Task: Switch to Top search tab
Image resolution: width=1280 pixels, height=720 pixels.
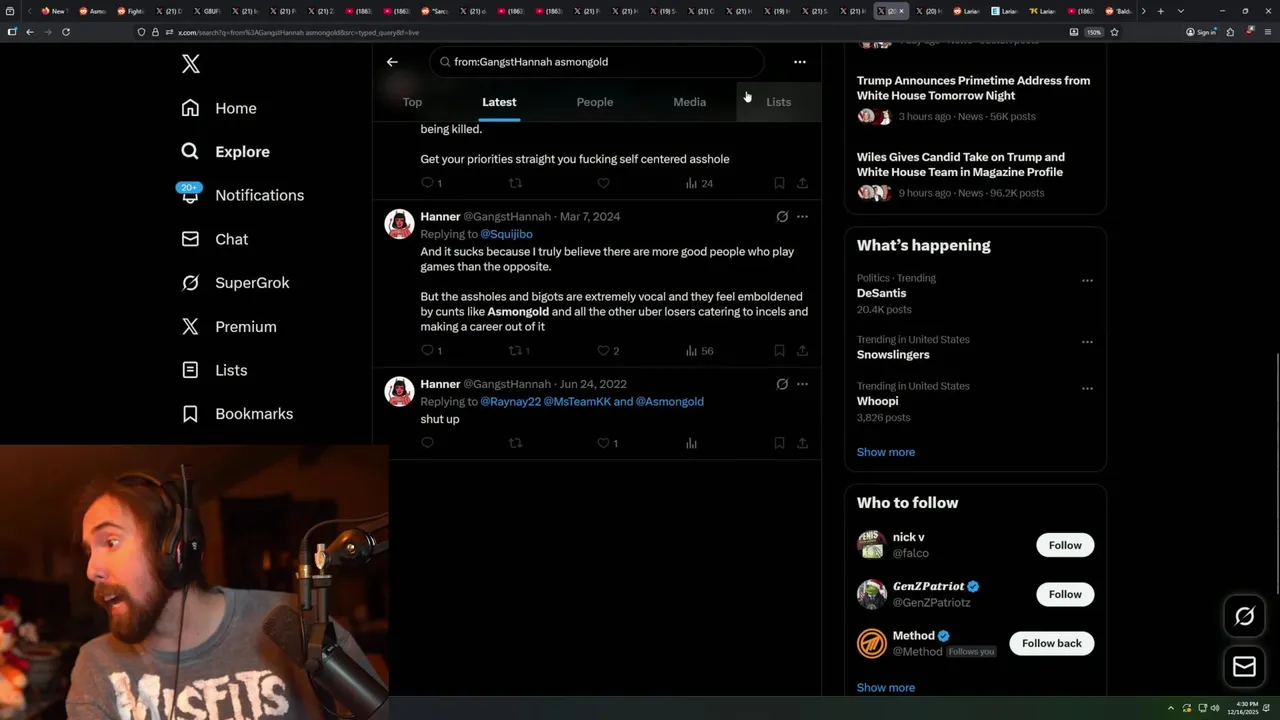Action: point(412,102)
